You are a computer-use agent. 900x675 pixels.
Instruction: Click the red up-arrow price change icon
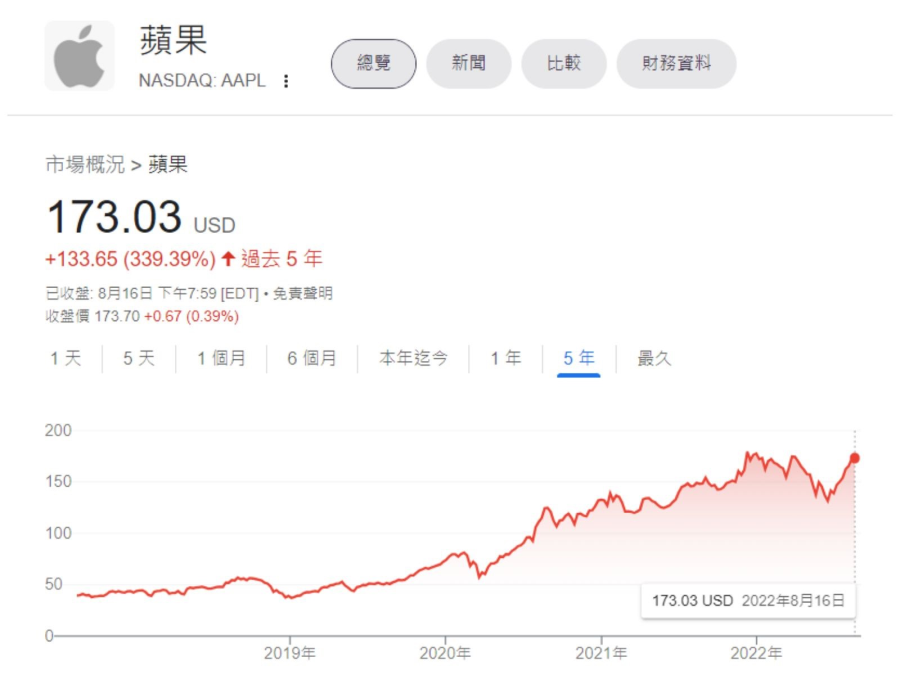pyautogui.click(x=228, y=260)
